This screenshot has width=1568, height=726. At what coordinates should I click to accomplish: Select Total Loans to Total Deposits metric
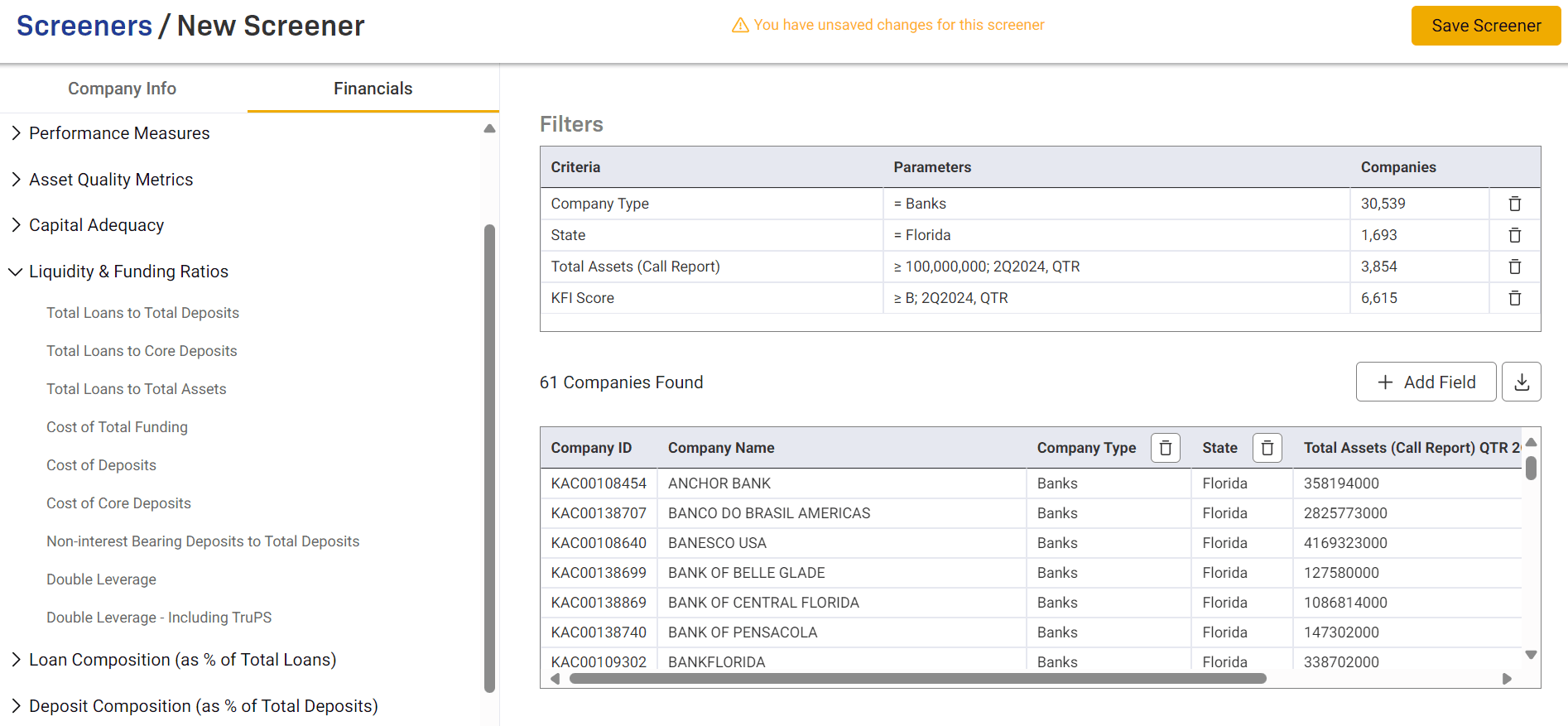point(142,313)
